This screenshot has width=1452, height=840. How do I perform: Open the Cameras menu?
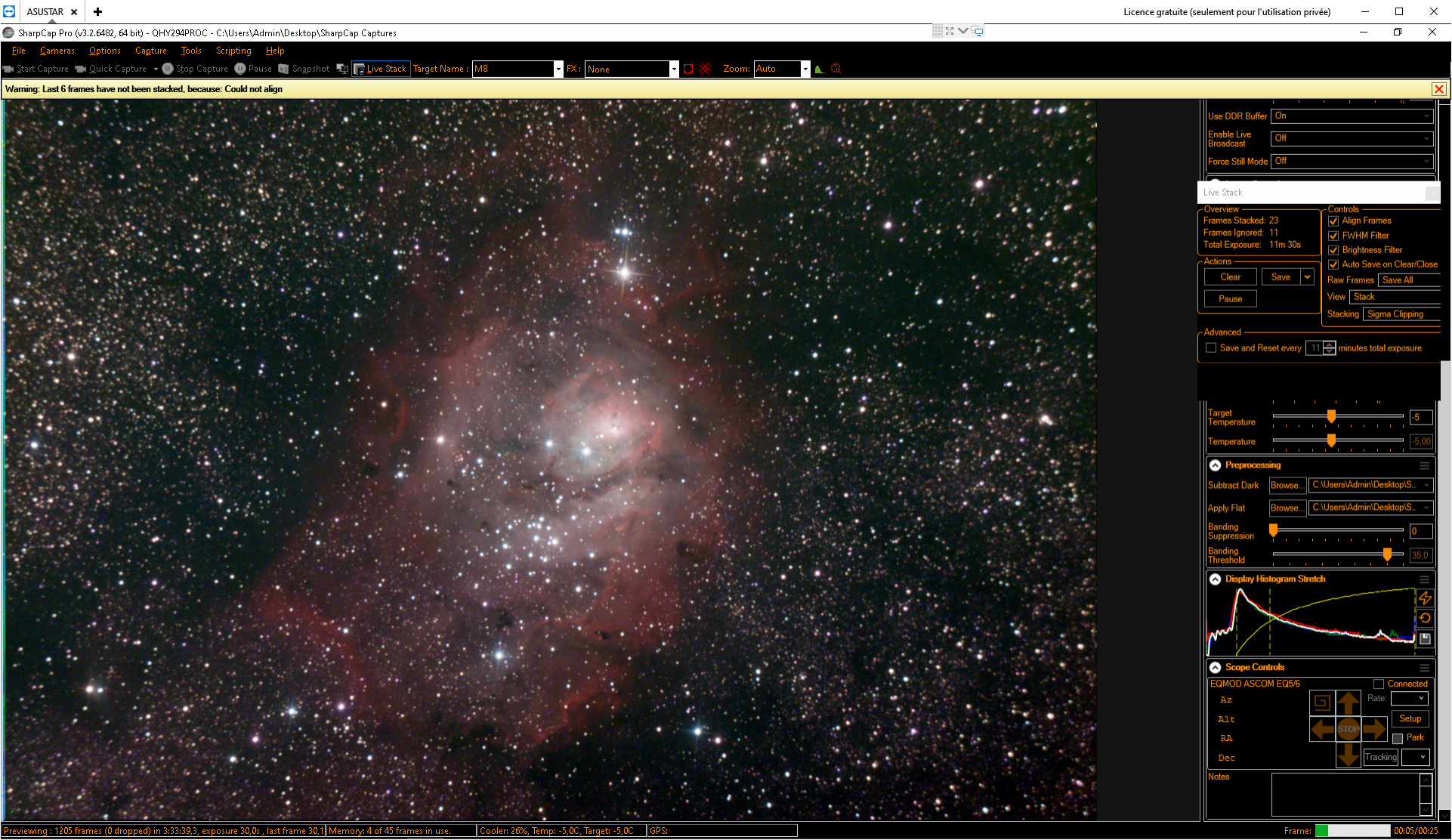click(57, 51)
